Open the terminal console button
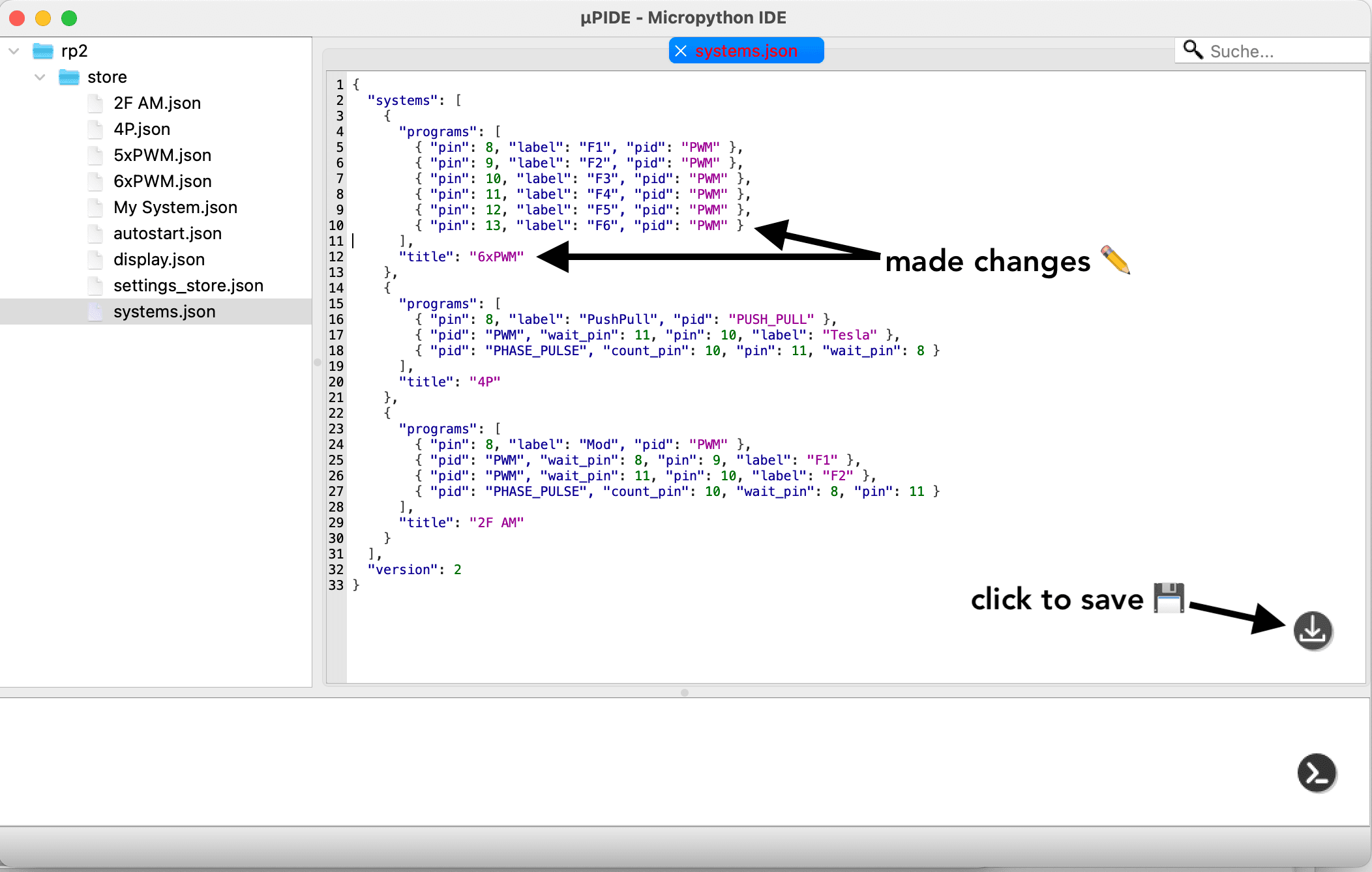 pos(1317,773)
